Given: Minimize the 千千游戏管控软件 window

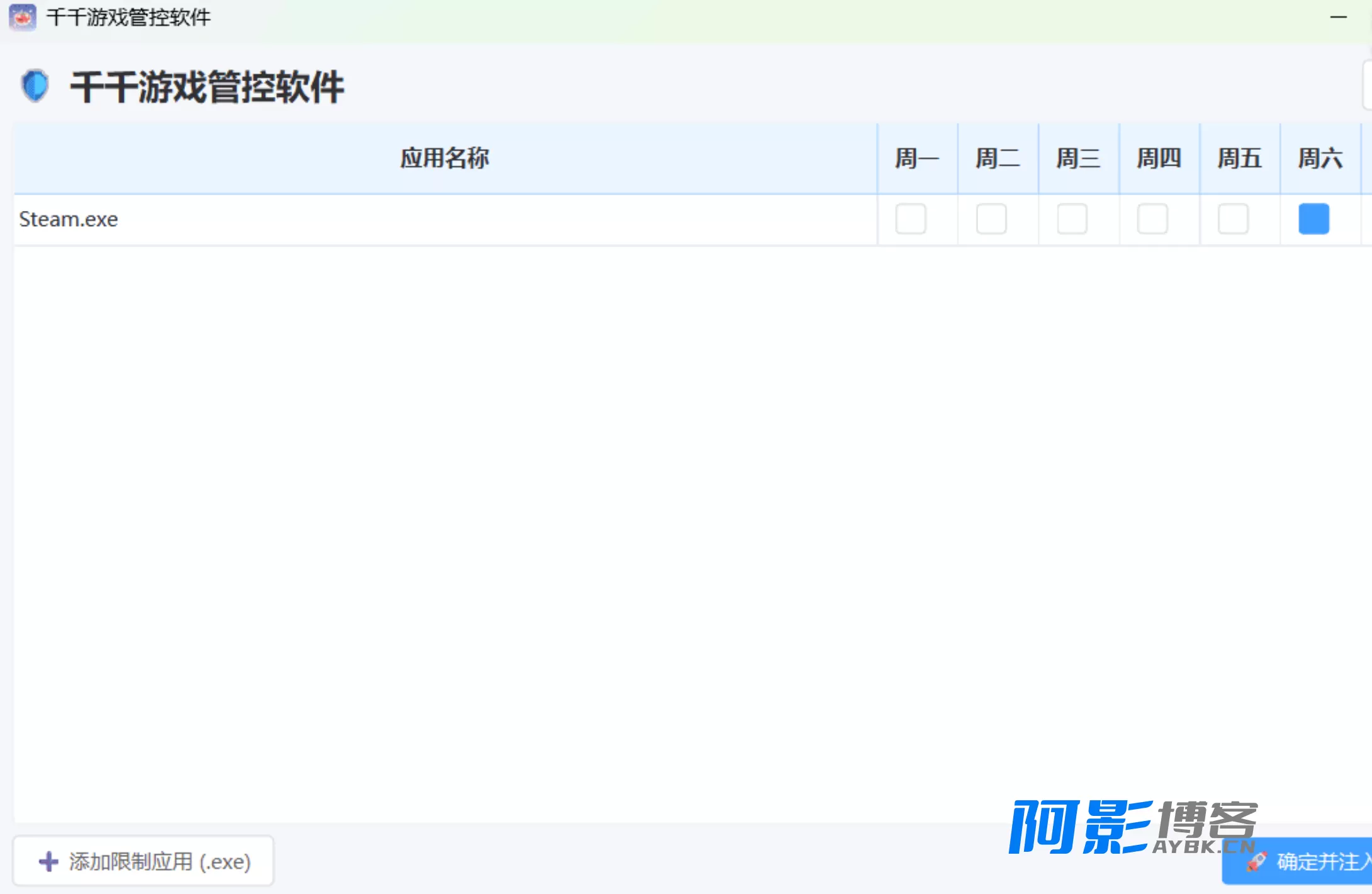Looking at the screenshot, I should tap(1338, 17).
